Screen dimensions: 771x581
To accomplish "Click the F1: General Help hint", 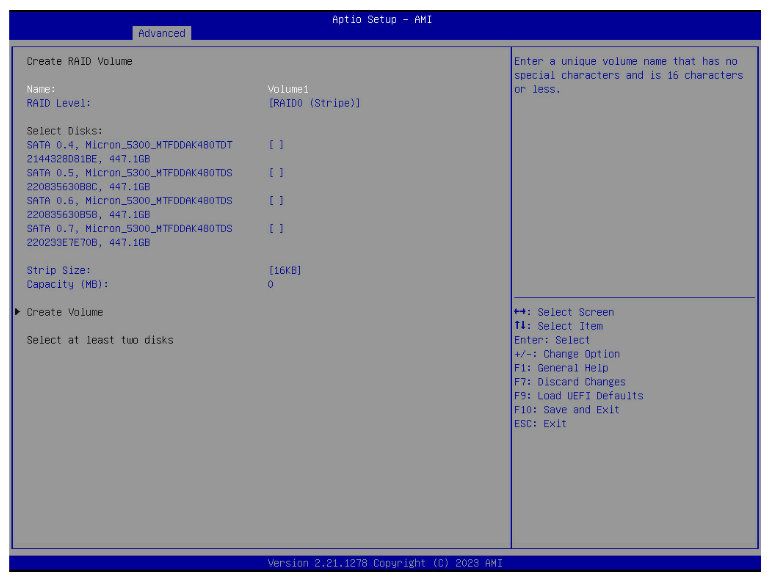I will point(562,368).
